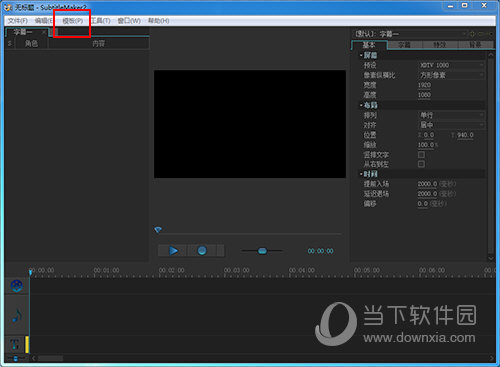This screenshot has height=367, width=500.
Task: Start playback with the blue play button
Action: [x=173, y=251]
